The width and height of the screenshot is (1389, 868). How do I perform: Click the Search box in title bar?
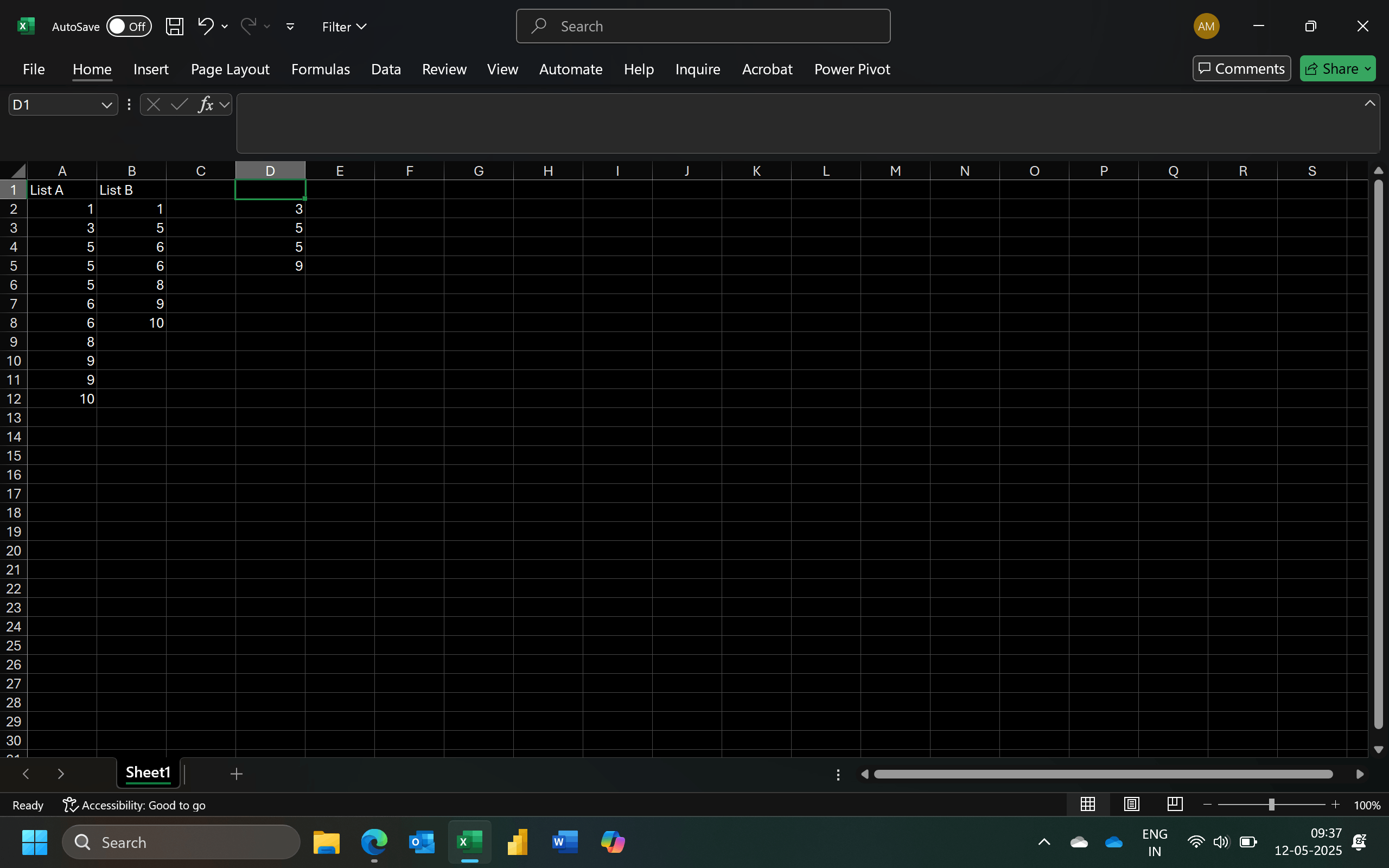pyautogui.click(x=703, y=27)
